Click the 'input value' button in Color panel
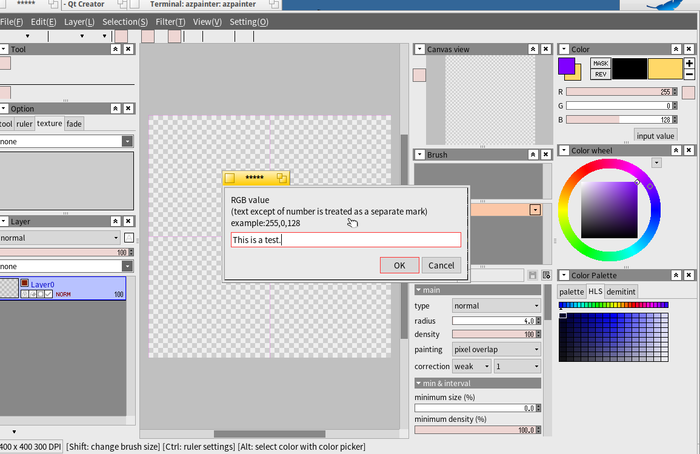 [655, 136]
